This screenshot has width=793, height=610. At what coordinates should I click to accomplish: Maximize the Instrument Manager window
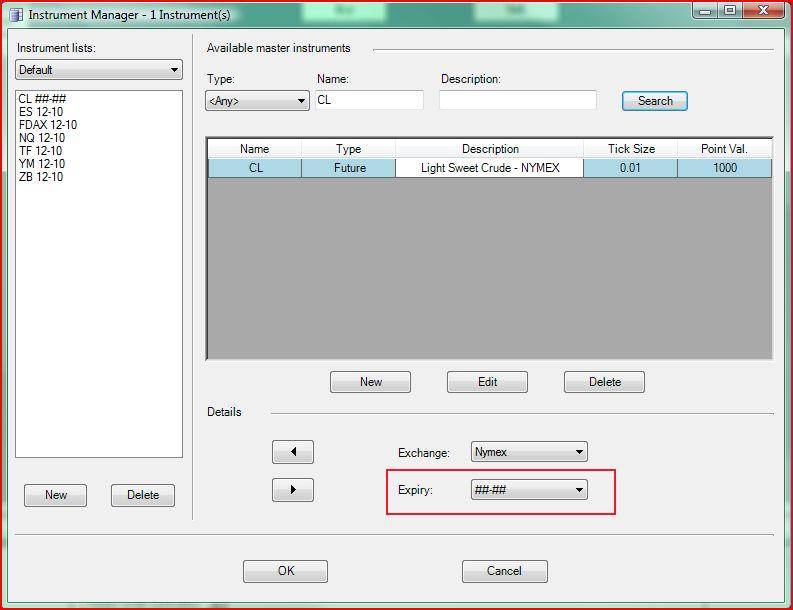point(730,10)
